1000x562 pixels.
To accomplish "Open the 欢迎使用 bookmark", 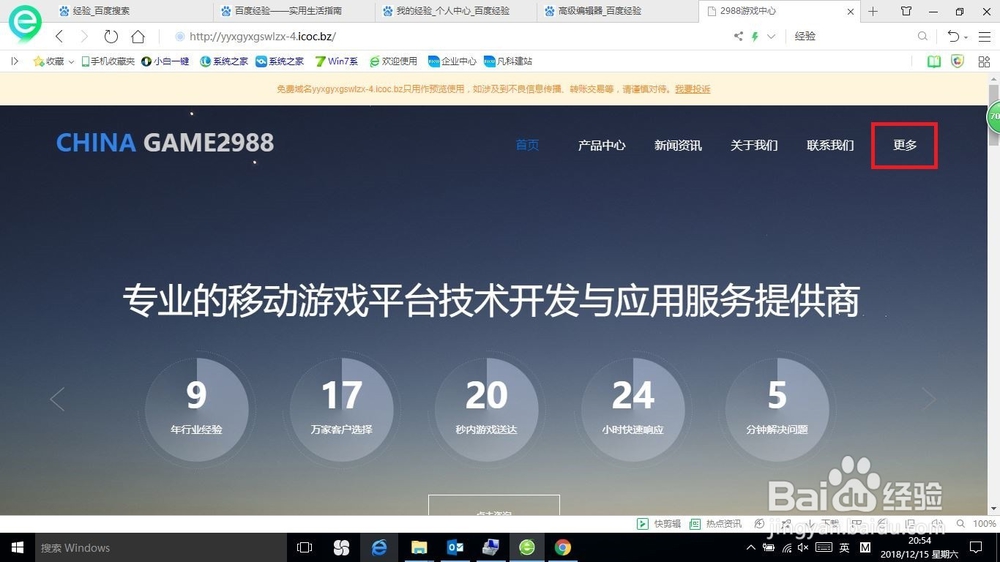I will coord(393,61).
